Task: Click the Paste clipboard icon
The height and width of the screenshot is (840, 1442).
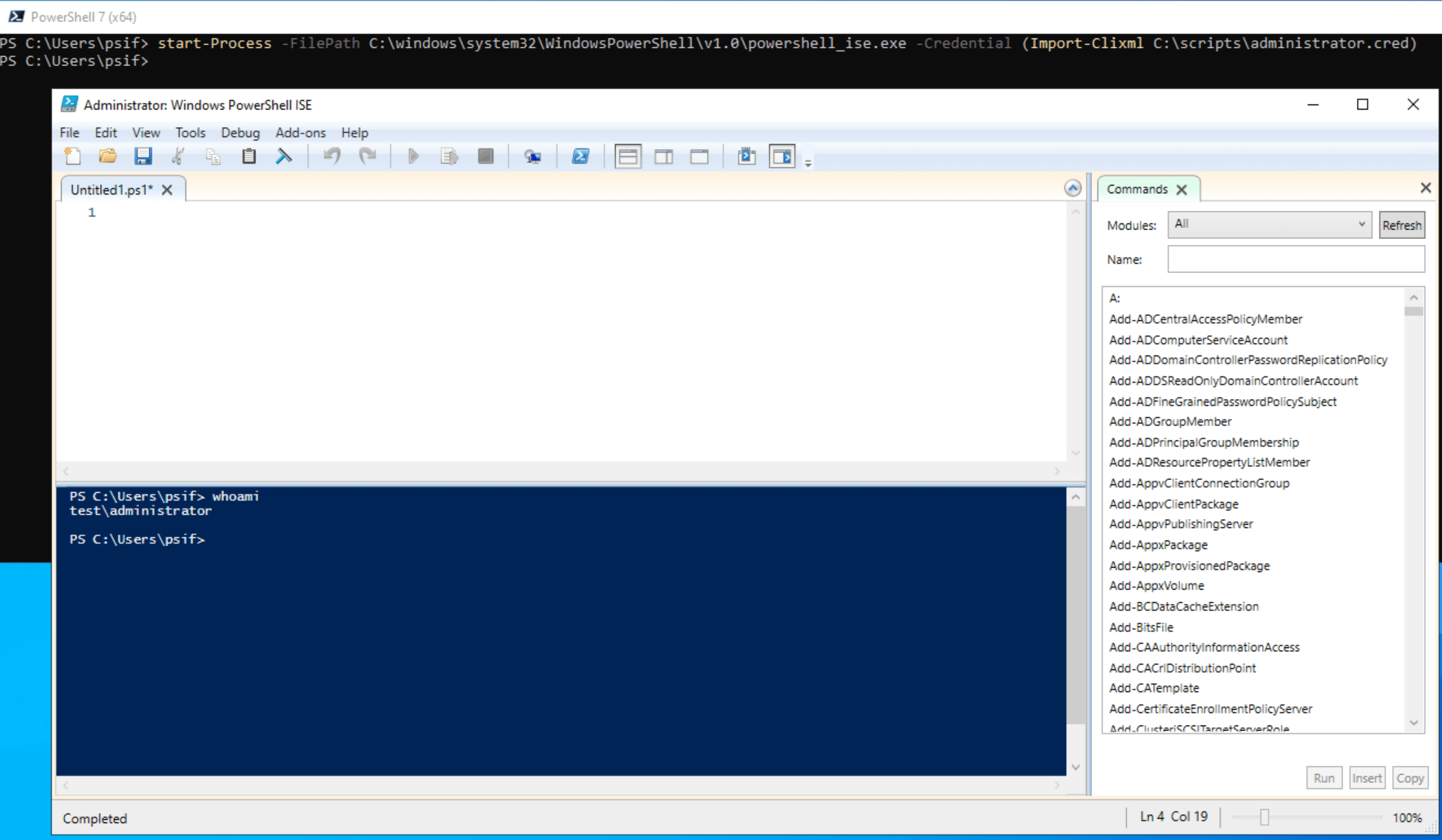Action: click(x=249, y=156)
